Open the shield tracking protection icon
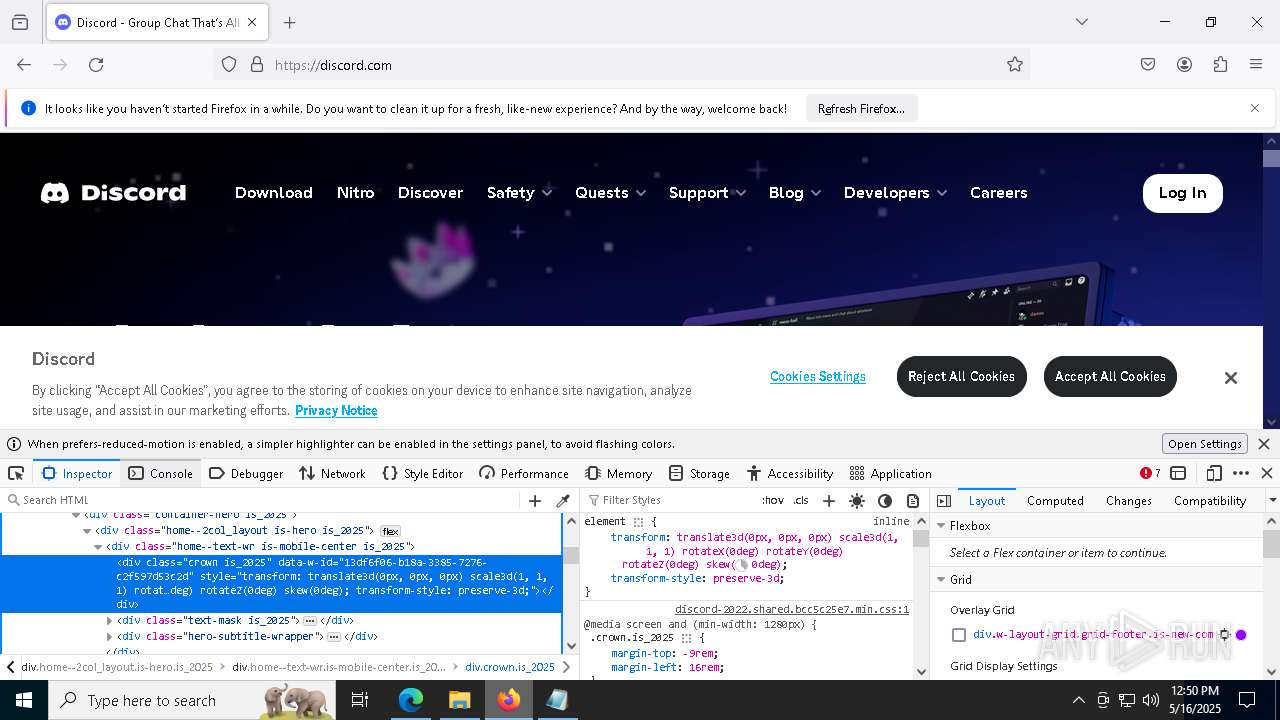The width and height of the screenshot is (1280, 720). 229,65
